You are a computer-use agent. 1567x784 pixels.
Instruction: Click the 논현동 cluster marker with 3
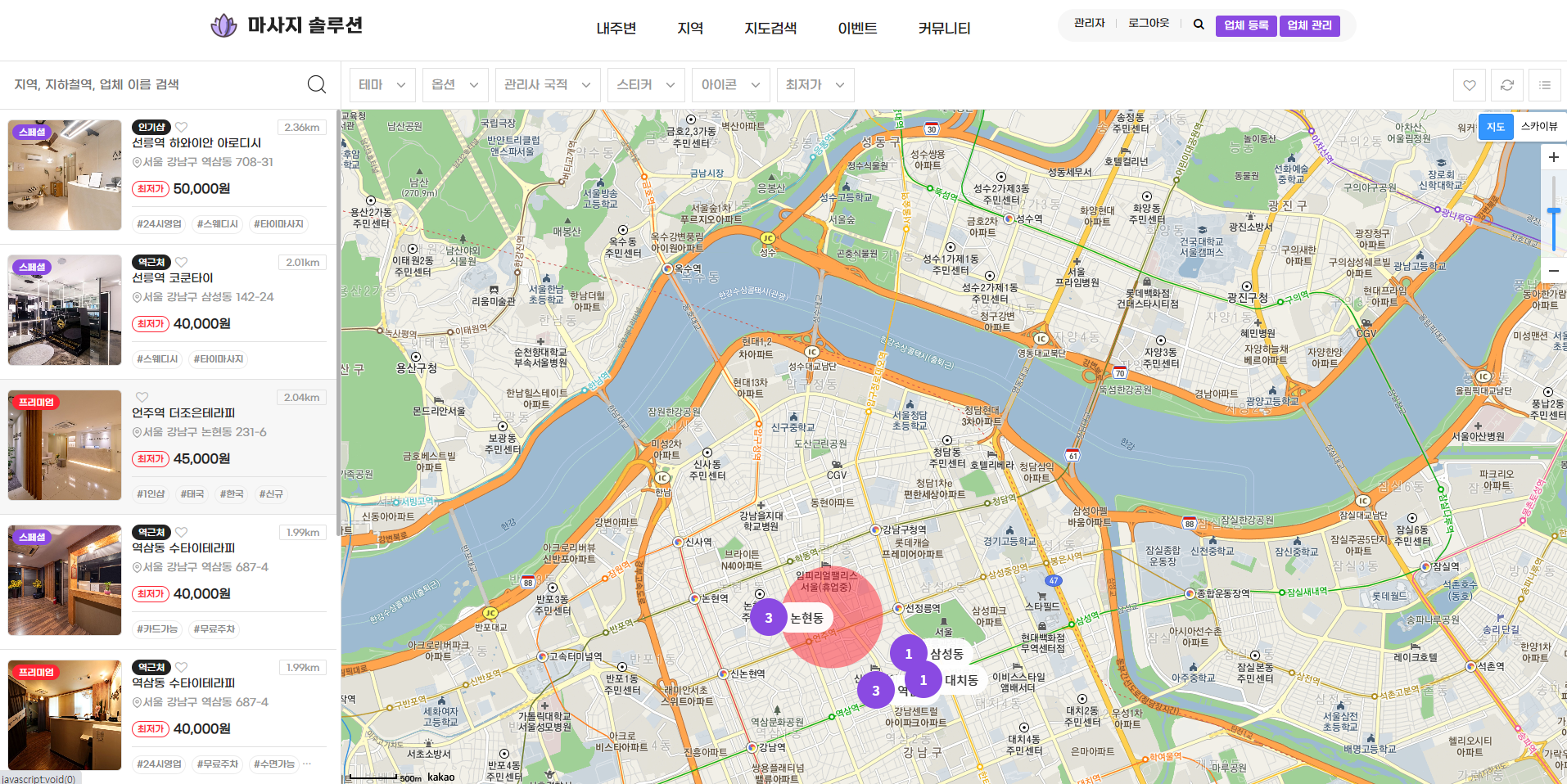(x=769, y=618)
